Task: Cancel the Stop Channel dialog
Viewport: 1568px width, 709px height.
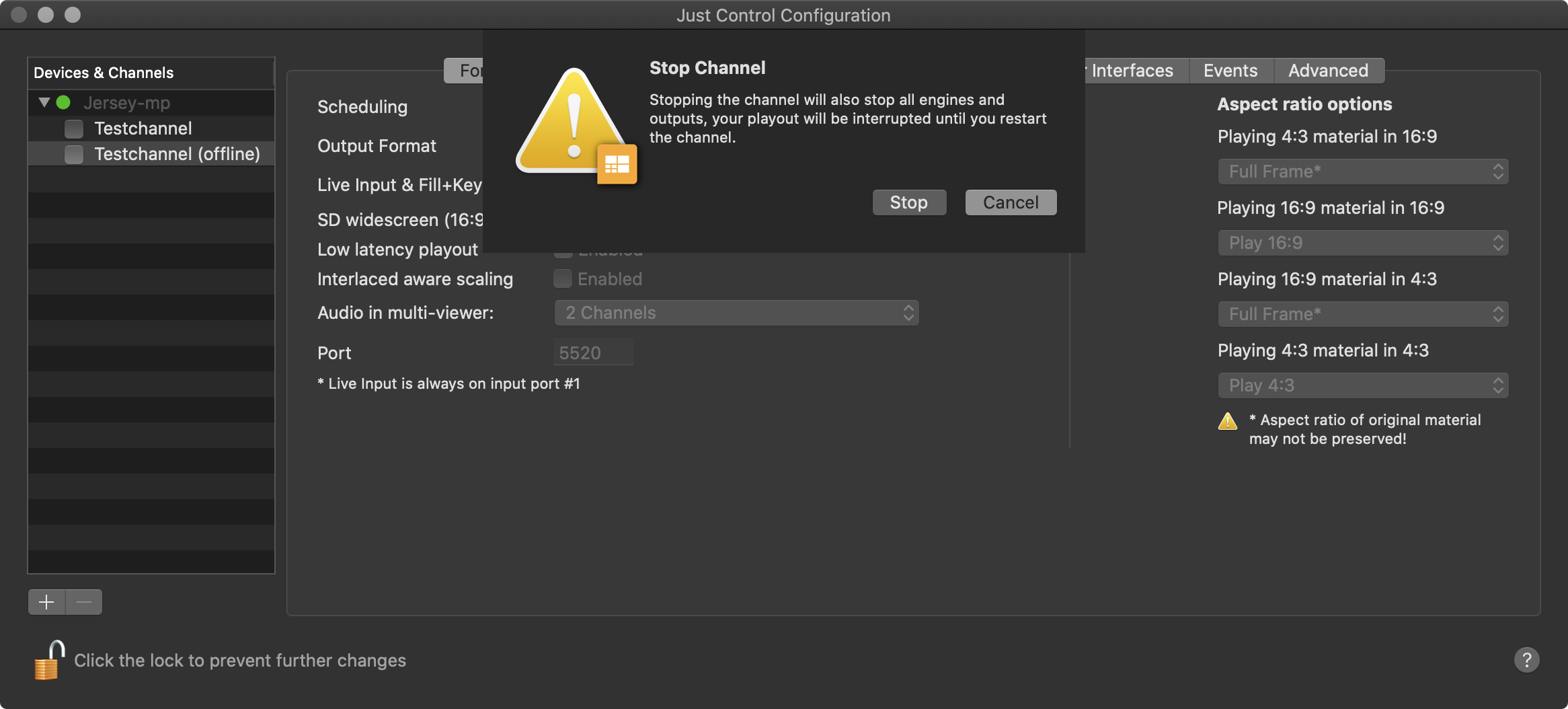Action: coord(1011,202)
